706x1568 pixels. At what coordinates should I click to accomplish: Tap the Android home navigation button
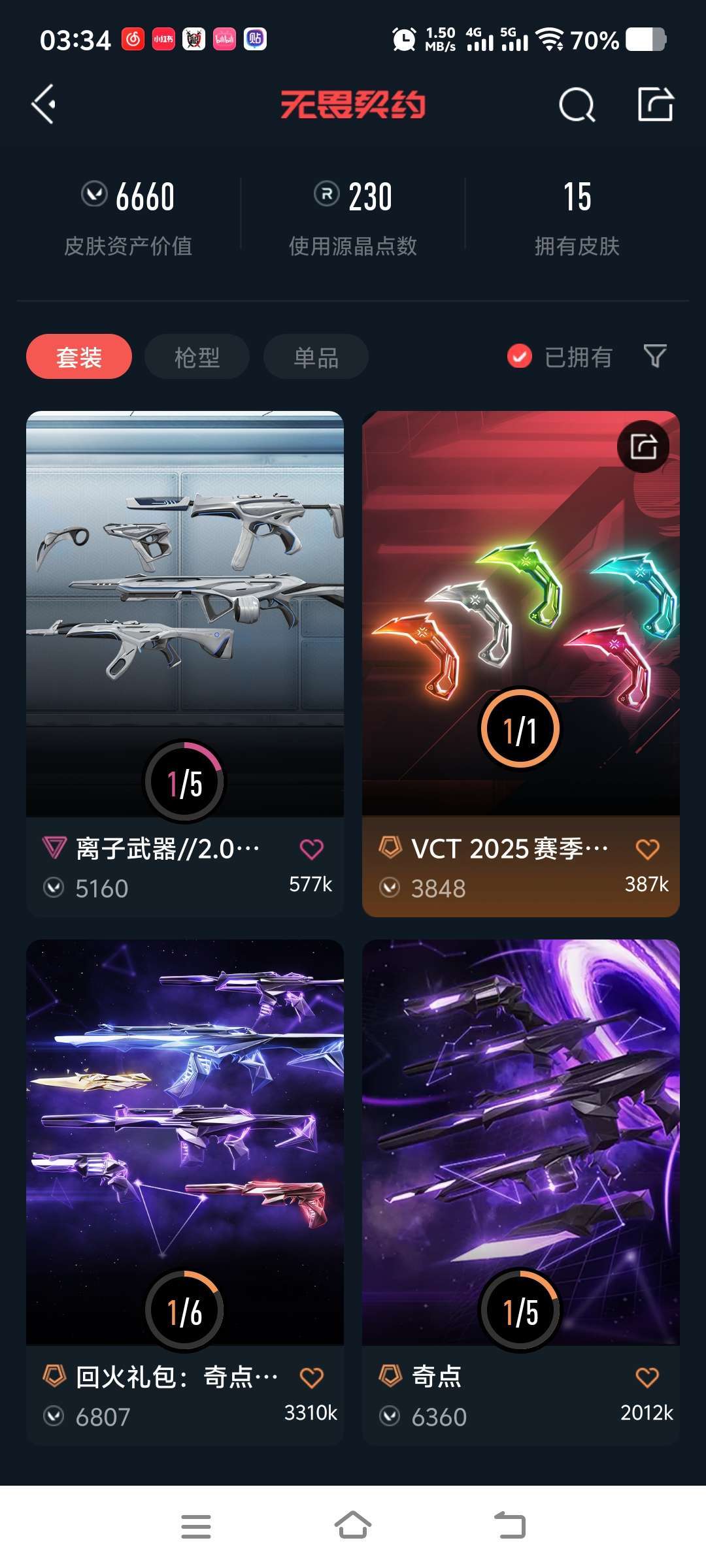353,1527
